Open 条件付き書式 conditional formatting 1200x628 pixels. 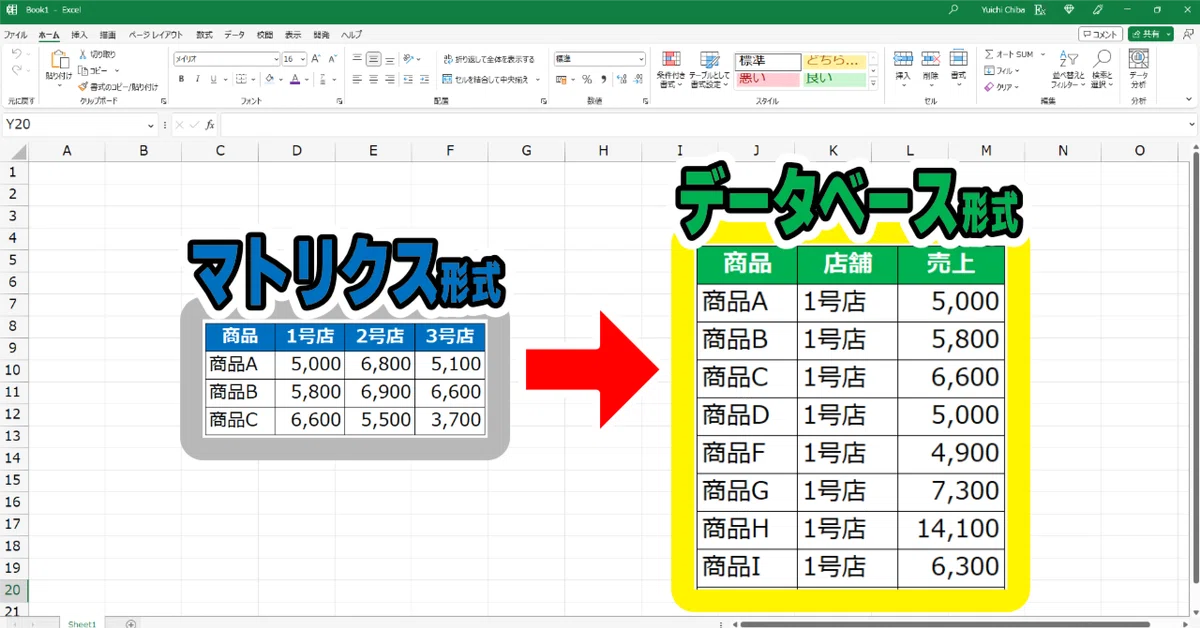pyautogui.click(x=670, y=69)
